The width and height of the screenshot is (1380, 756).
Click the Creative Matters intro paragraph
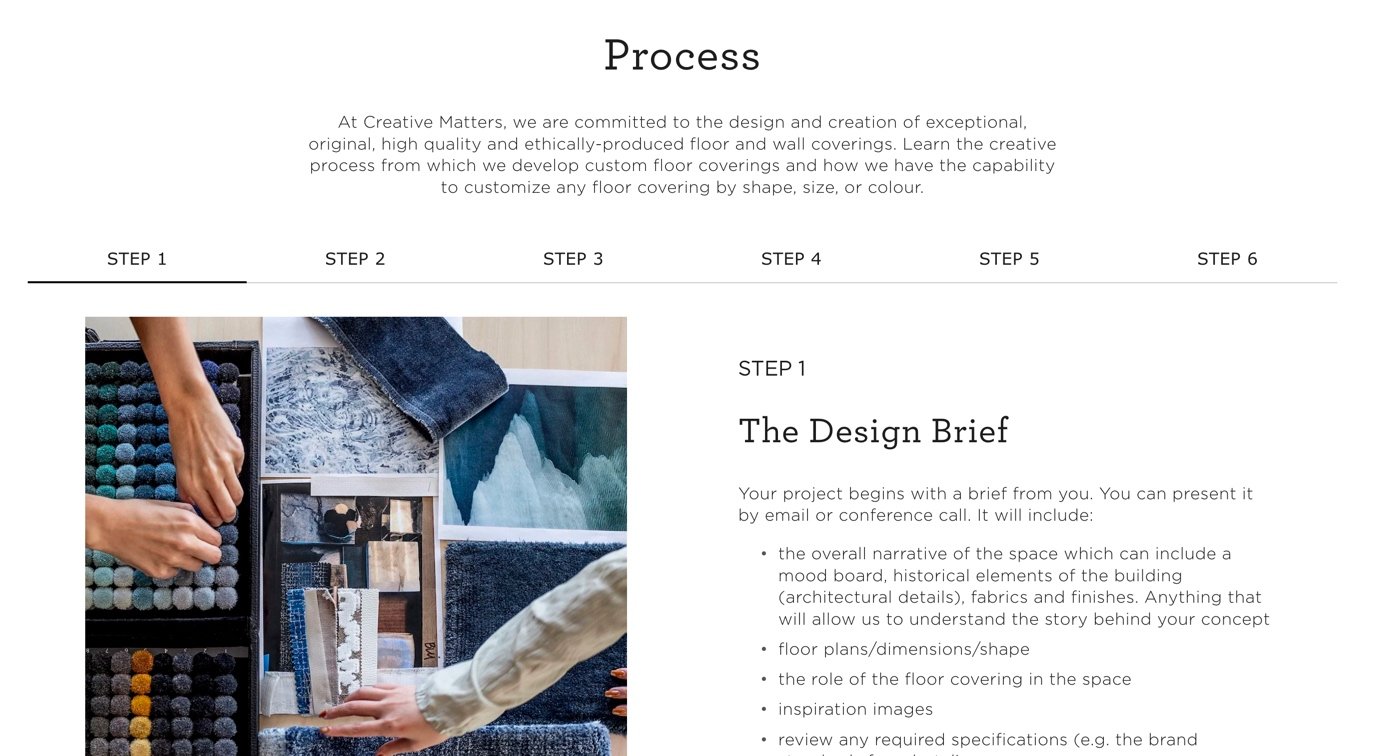tap(682, 155)
